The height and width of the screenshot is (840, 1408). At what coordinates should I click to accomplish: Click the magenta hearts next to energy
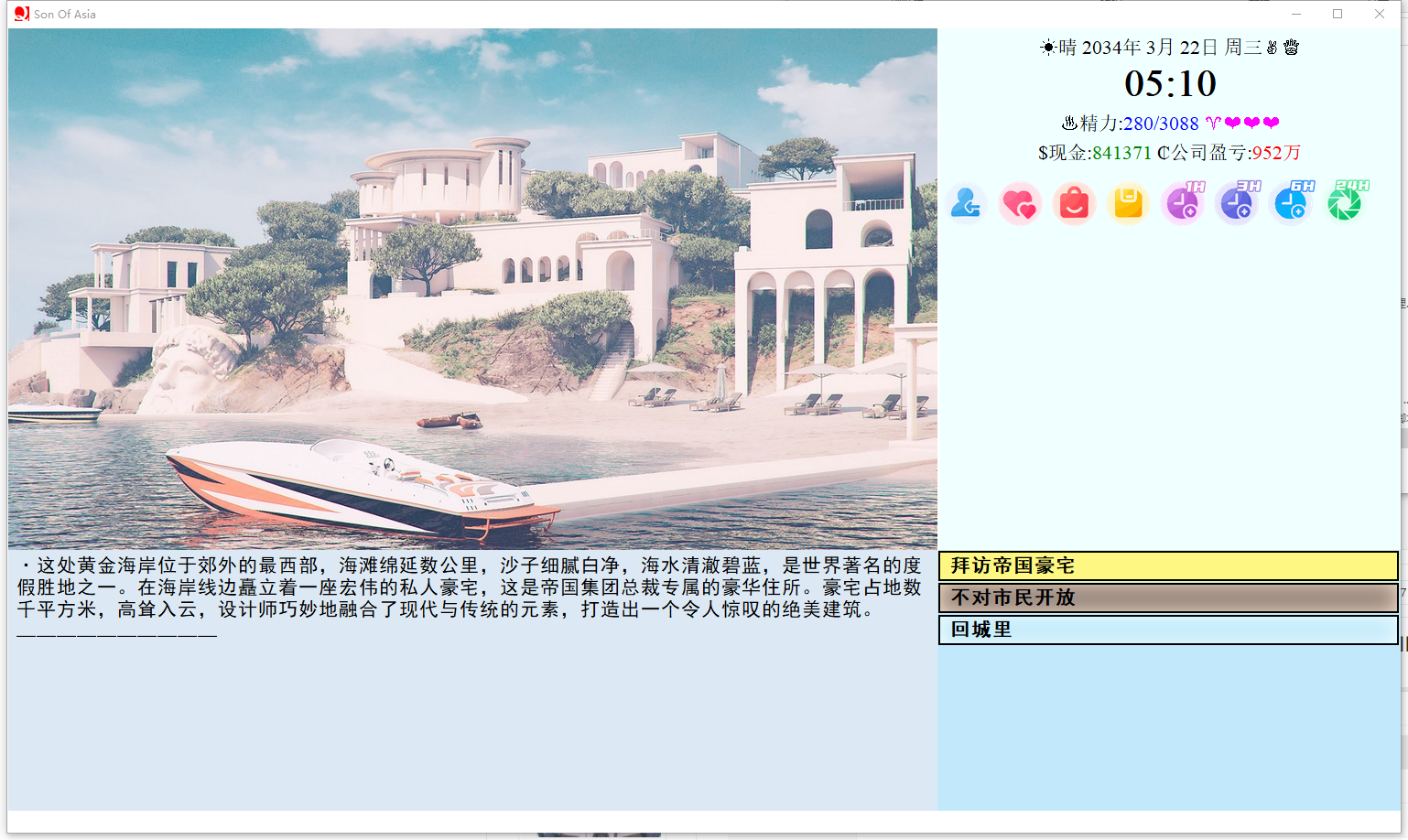click(x=1251, y=124)
